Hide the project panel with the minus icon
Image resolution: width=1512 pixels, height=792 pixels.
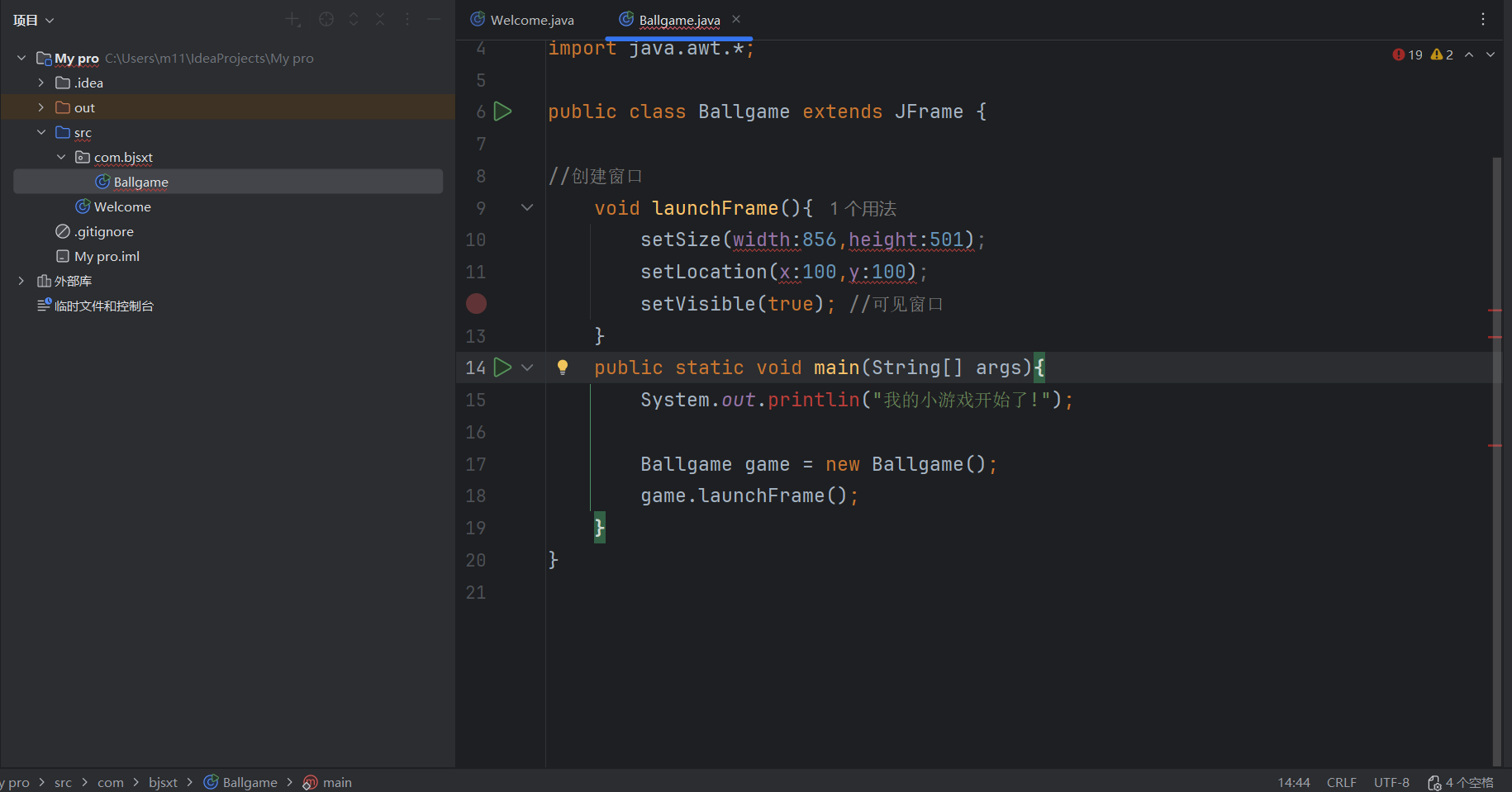click(434, 19)
